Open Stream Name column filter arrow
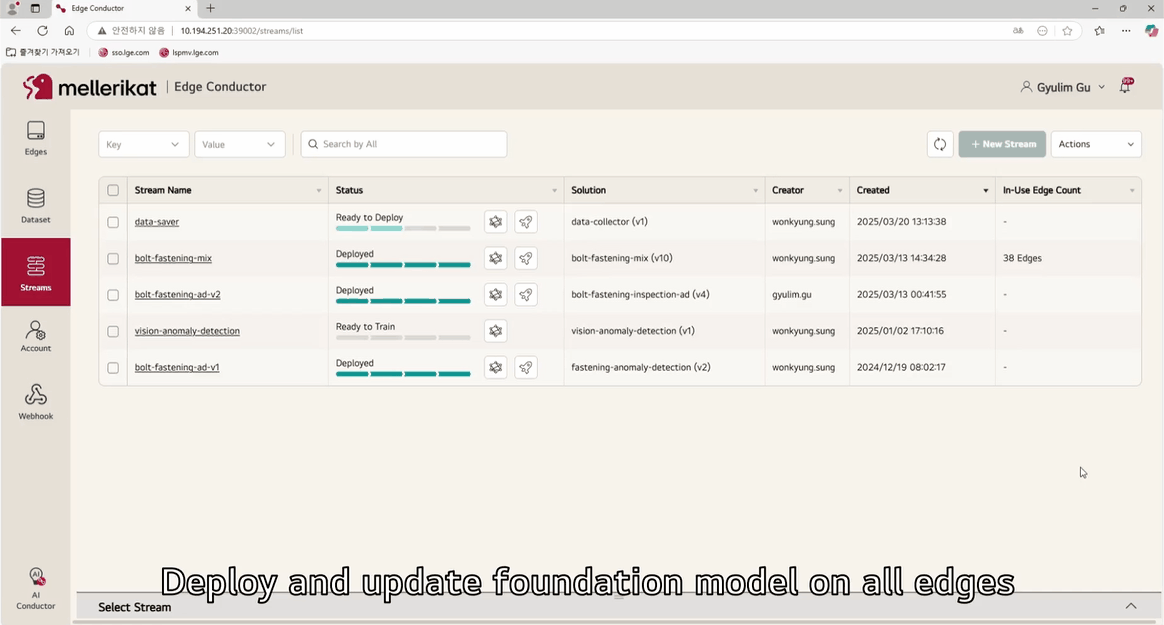The height and width of the screenshot is (625, 1164). pos(318,191)
